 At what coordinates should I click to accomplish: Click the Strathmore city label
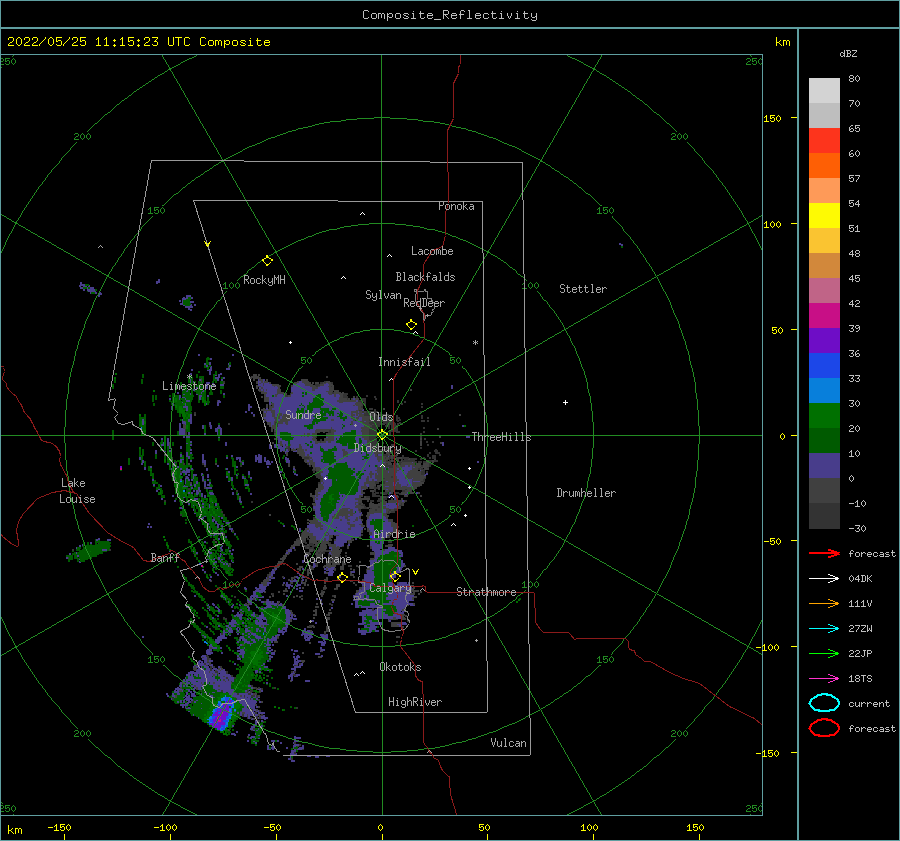(486, 592)
